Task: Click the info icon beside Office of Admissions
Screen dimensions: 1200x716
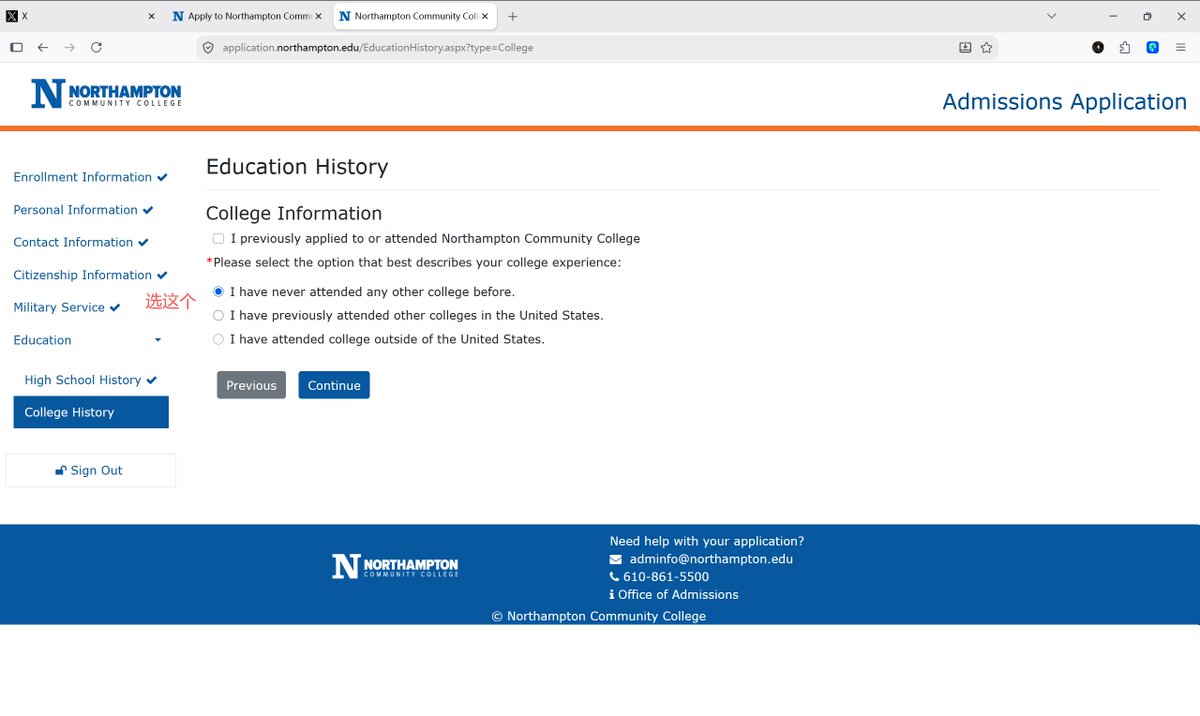Action: coord(612,594)
